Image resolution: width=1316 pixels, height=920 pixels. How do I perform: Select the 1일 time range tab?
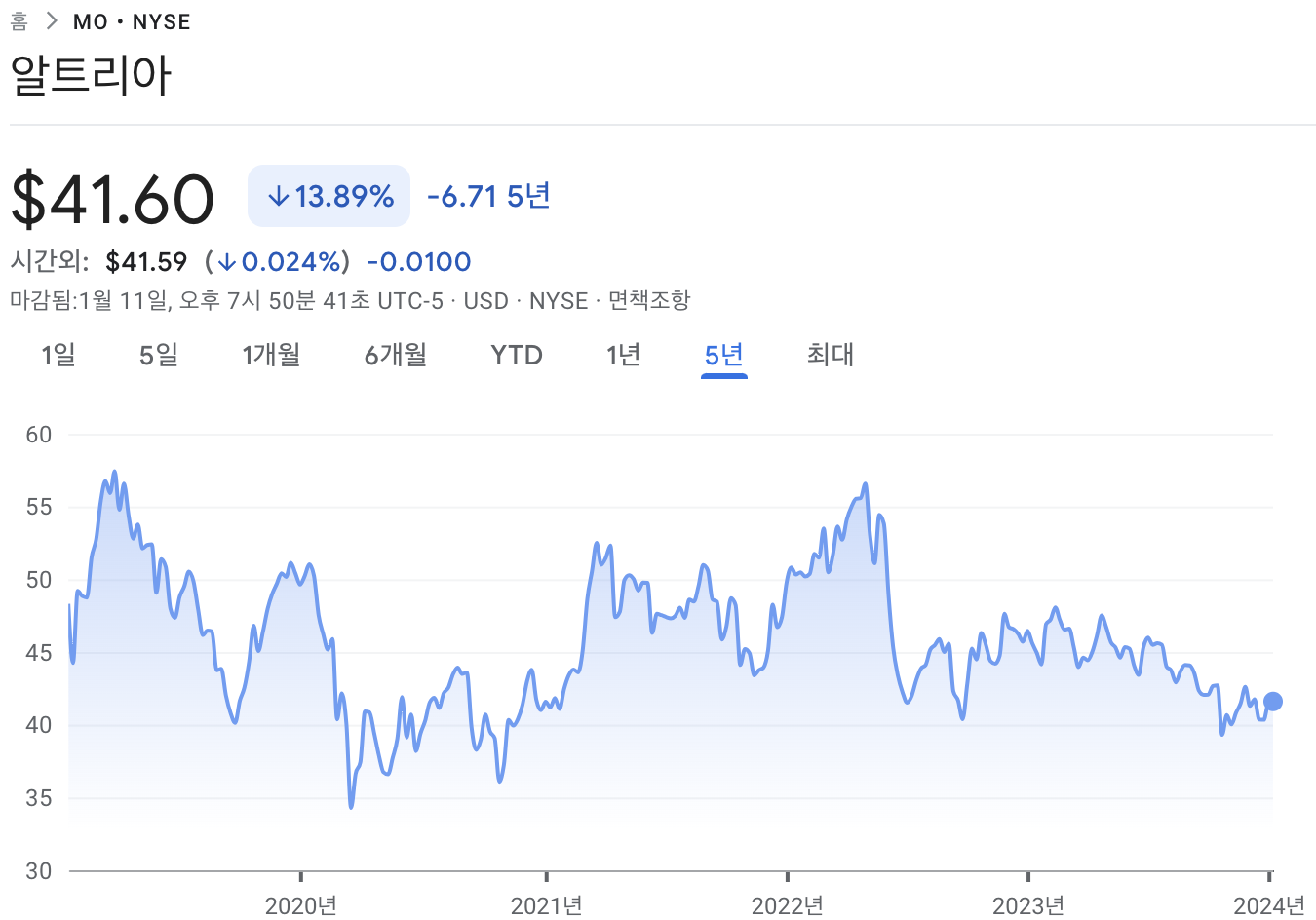click(58, 356)
